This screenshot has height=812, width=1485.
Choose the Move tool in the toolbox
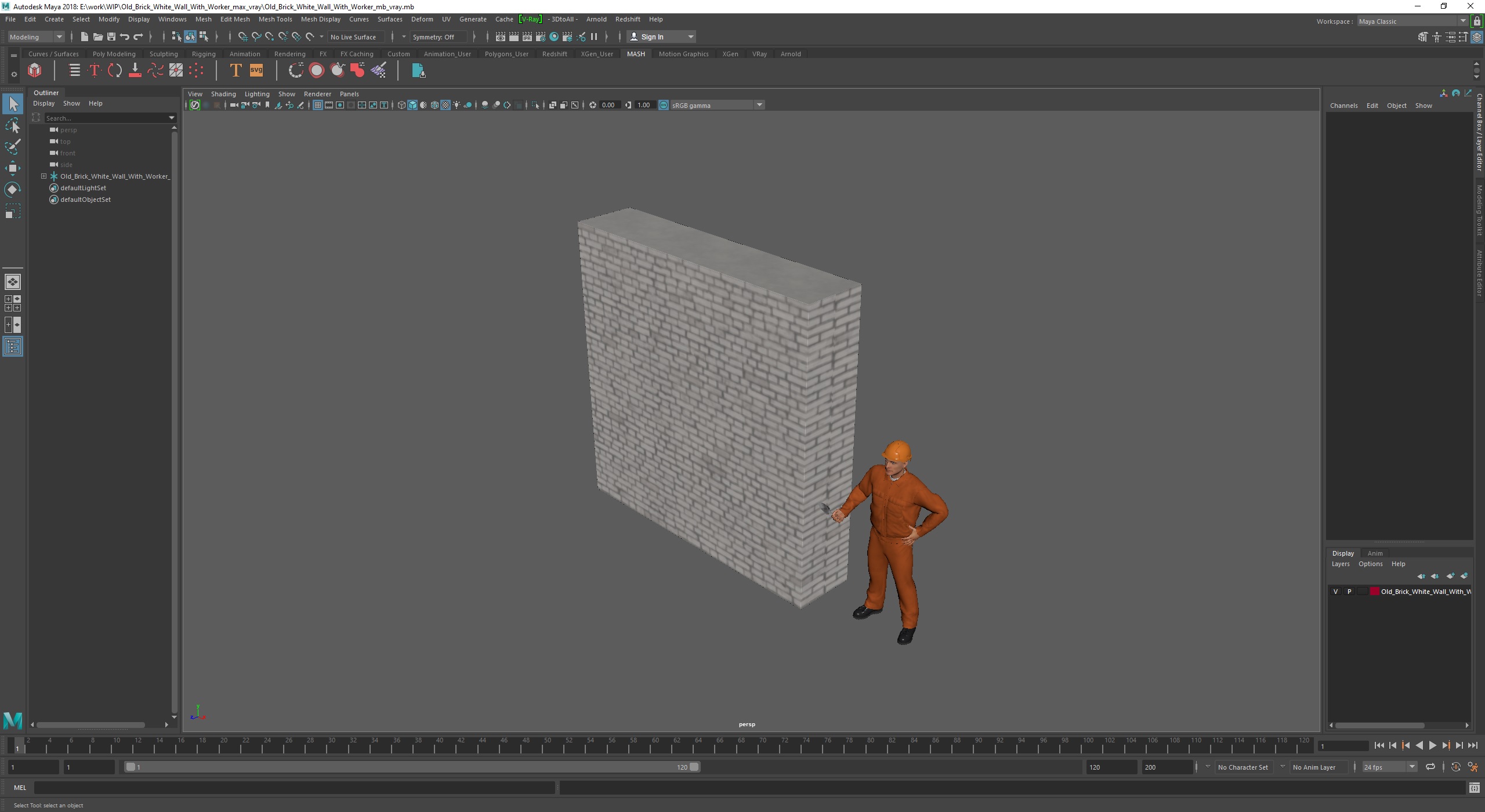coord(13,168)
